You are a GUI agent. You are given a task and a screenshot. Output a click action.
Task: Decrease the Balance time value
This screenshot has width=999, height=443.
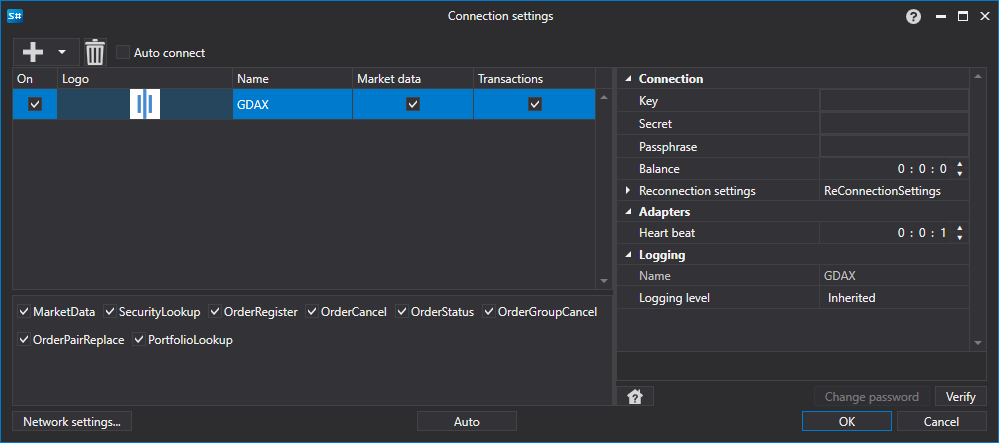(959, 173)
